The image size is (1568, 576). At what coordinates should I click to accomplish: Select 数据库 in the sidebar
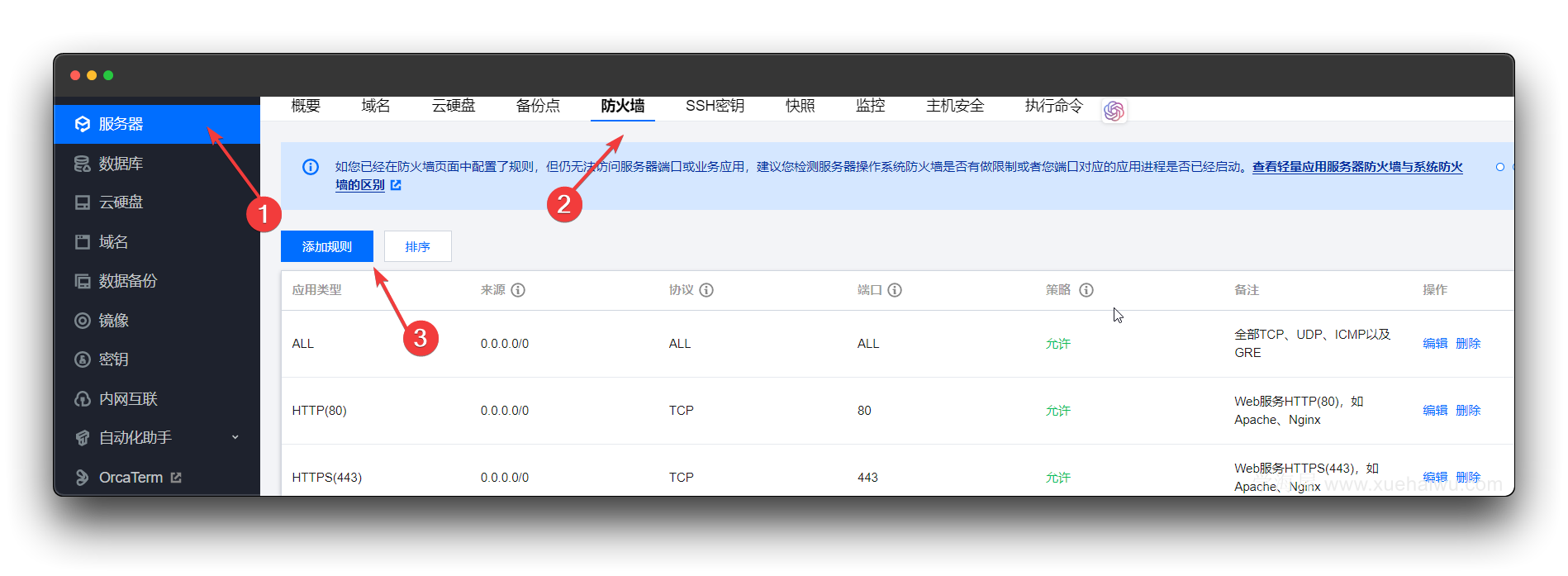(x=157, y=164)
